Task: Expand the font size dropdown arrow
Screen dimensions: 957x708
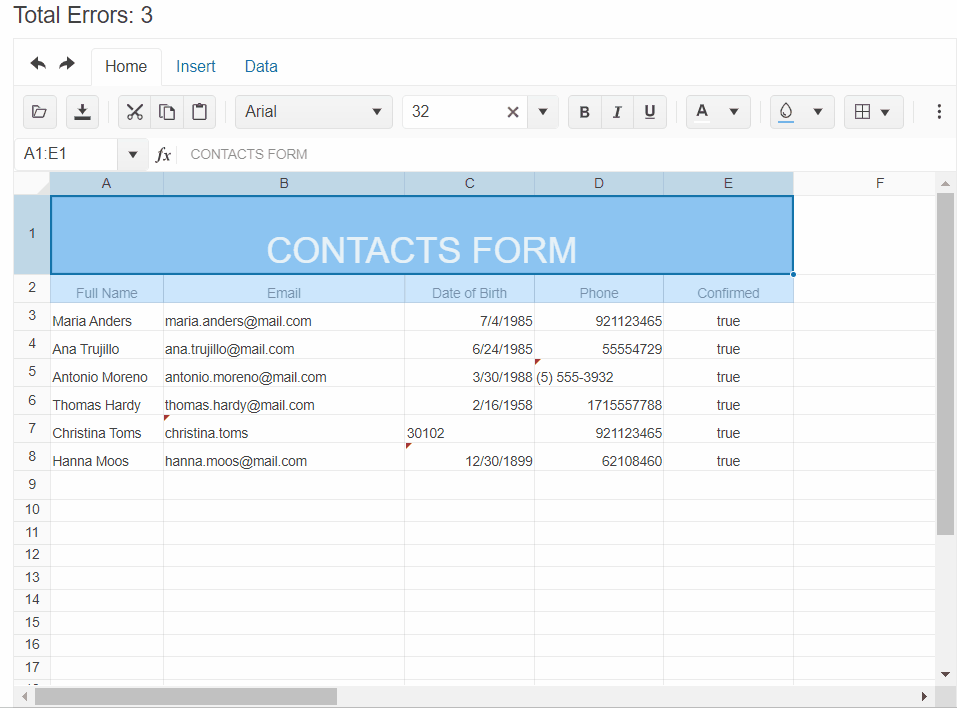Action: tap(542, 112)
